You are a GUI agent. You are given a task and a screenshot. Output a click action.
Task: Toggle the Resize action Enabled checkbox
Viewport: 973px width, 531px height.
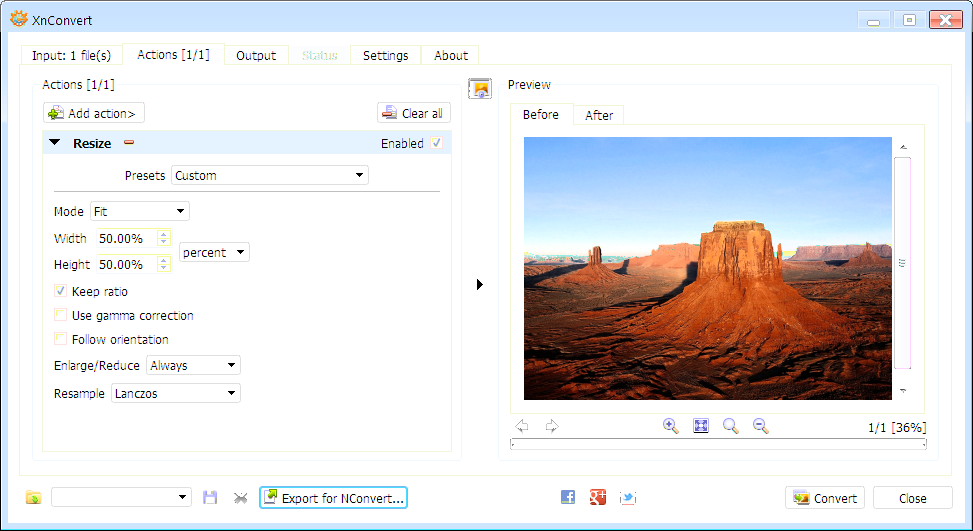pos(437,143)
